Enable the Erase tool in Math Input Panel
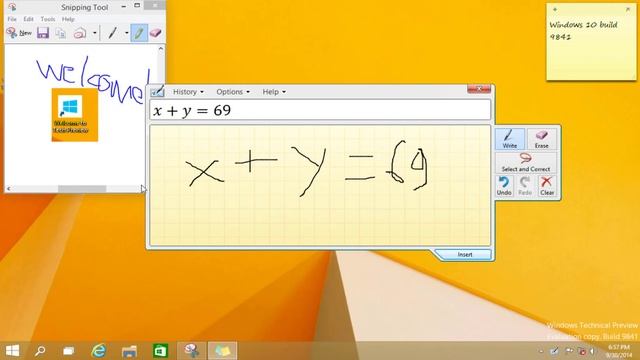 pyautogui.click(x=542, y=139)
